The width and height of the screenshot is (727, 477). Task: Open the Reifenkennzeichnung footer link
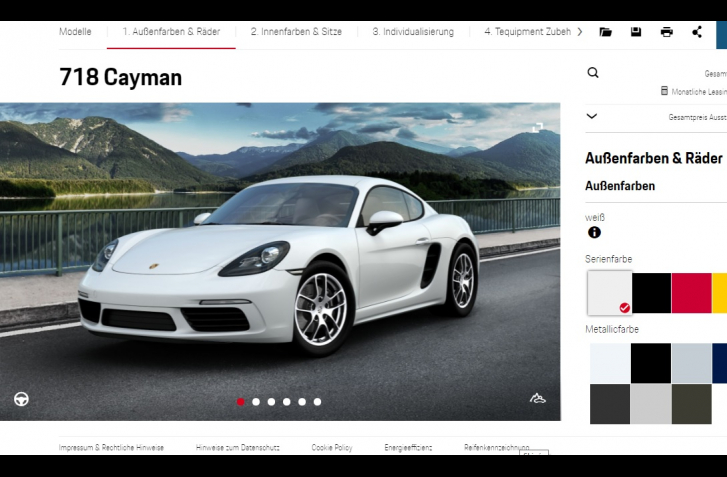click(x=497, y=447)
